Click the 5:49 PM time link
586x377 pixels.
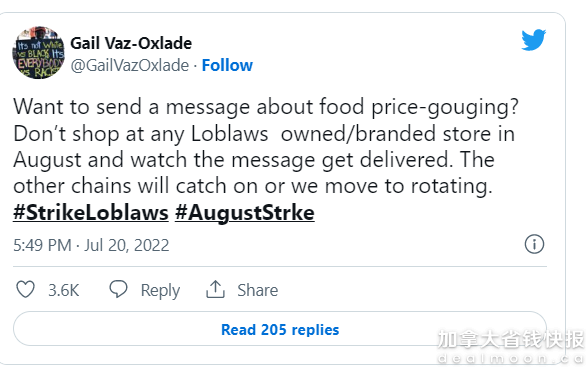[42, 245]
